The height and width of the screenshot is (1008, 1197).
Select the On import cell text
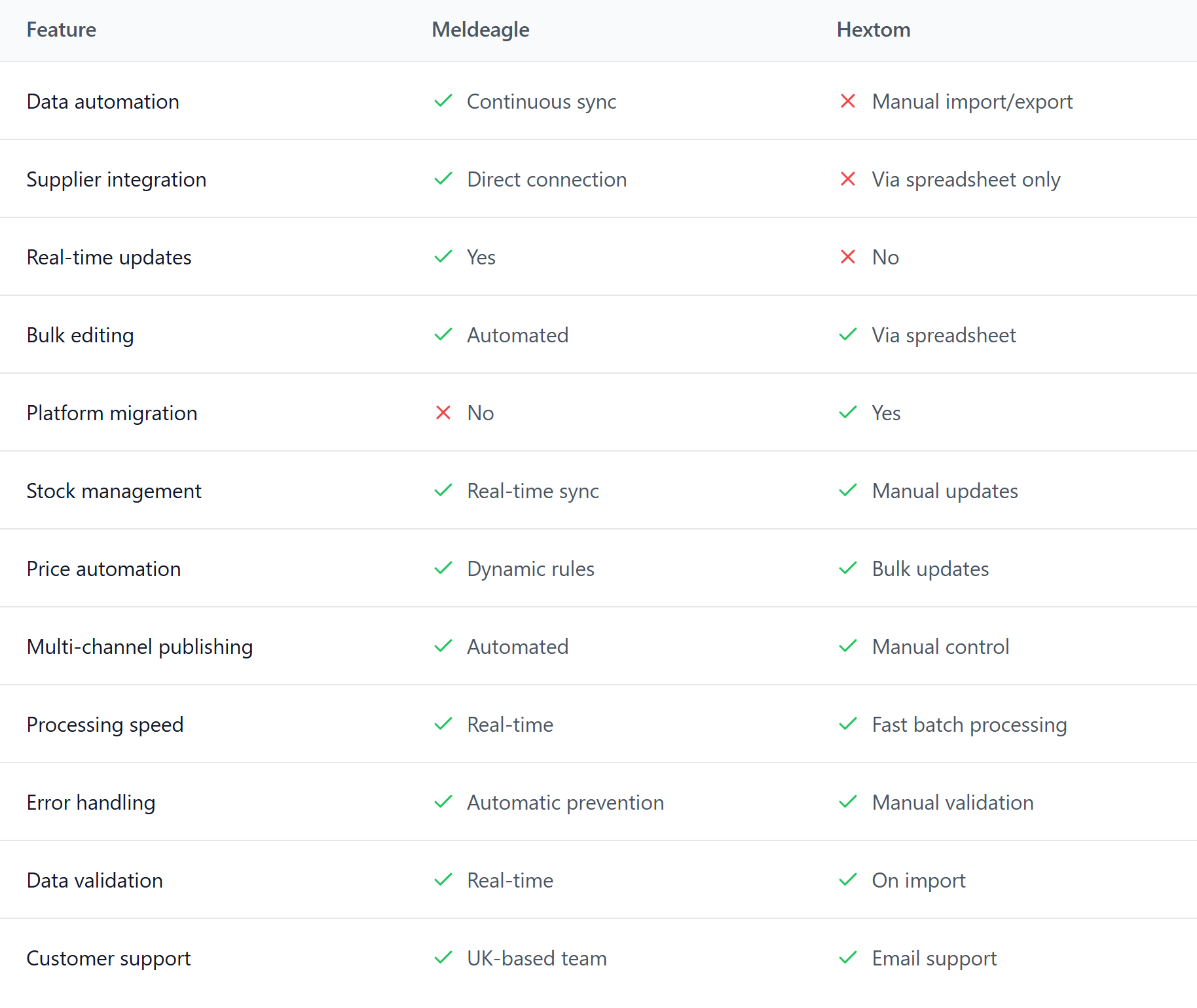pos(919,880)
